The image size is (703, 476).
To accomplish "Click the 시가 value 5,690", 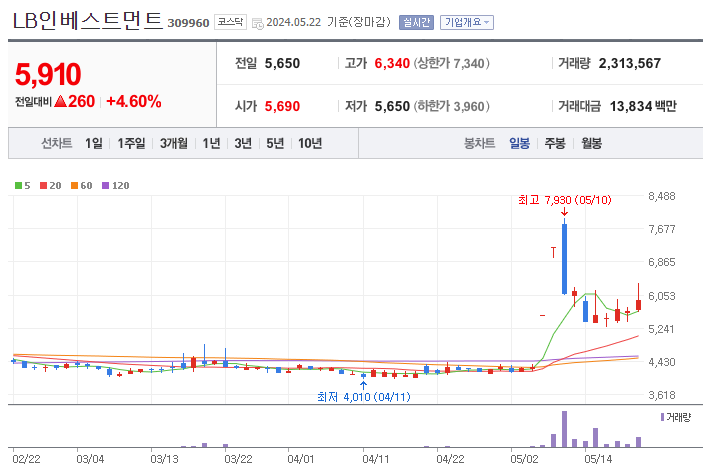I will (x=282, y=106).
